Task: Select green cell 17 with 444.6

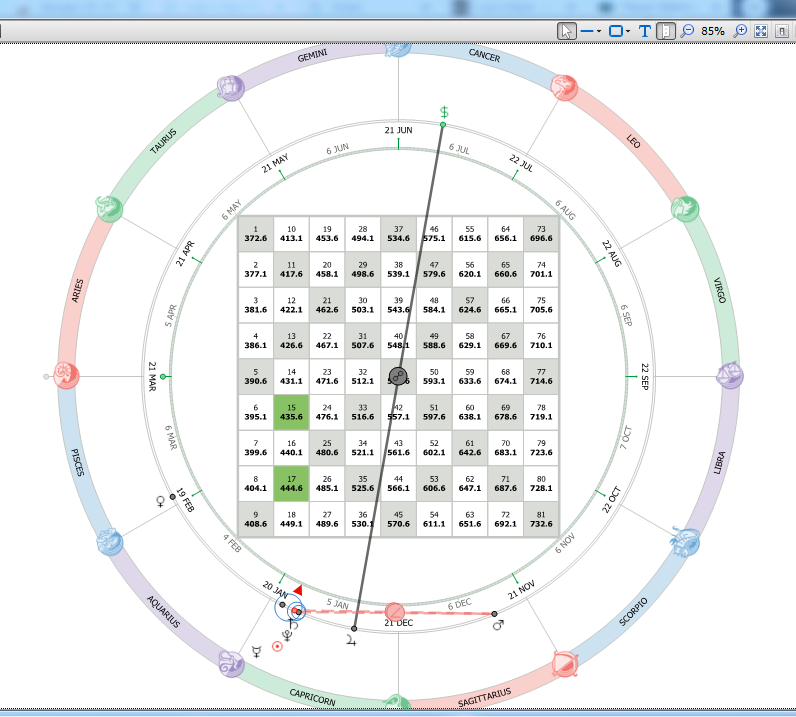Action: tap(291, 483)
